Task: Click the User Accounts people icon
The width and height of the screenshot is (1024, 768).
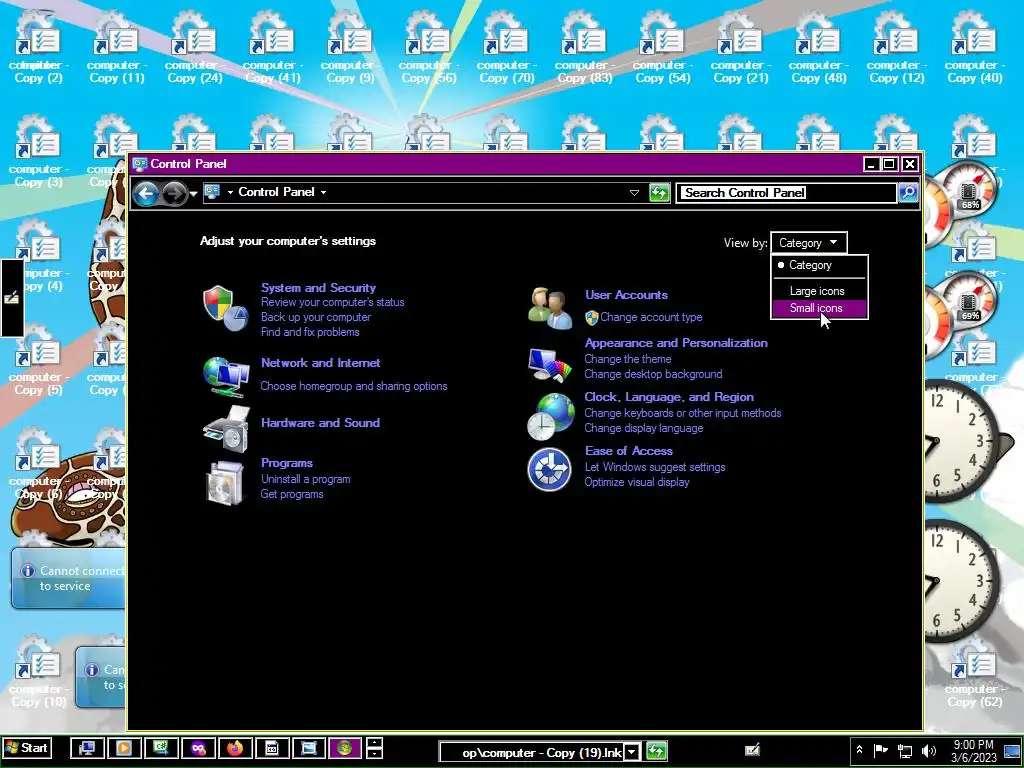Action: (x=550, y=308)
